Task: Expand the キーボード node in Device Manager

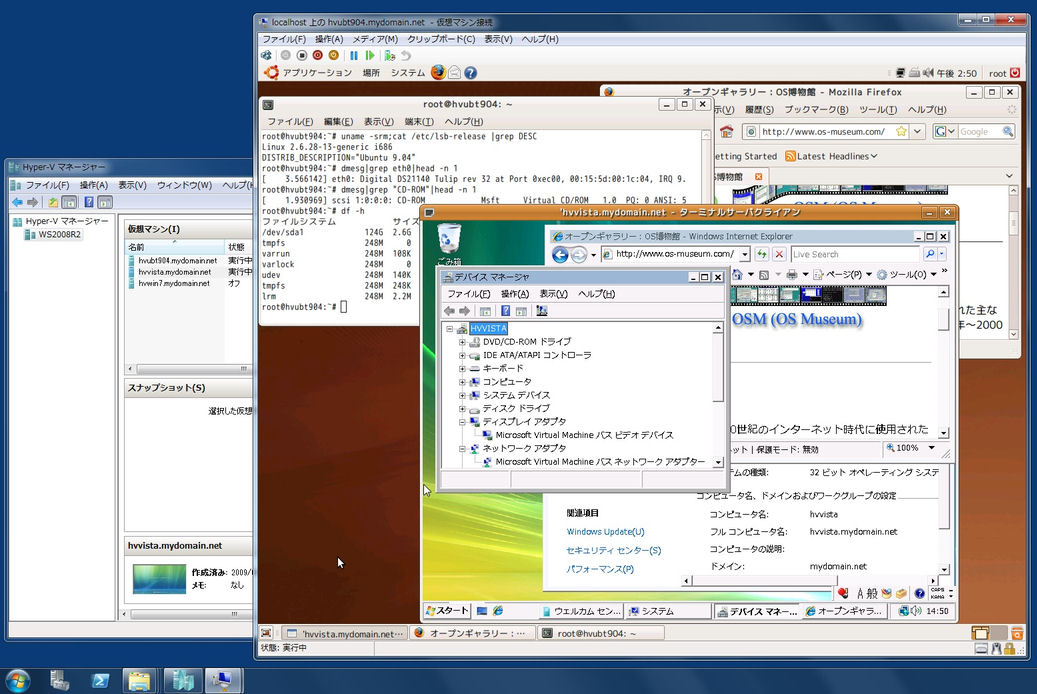Action: (x=462, y=369)
